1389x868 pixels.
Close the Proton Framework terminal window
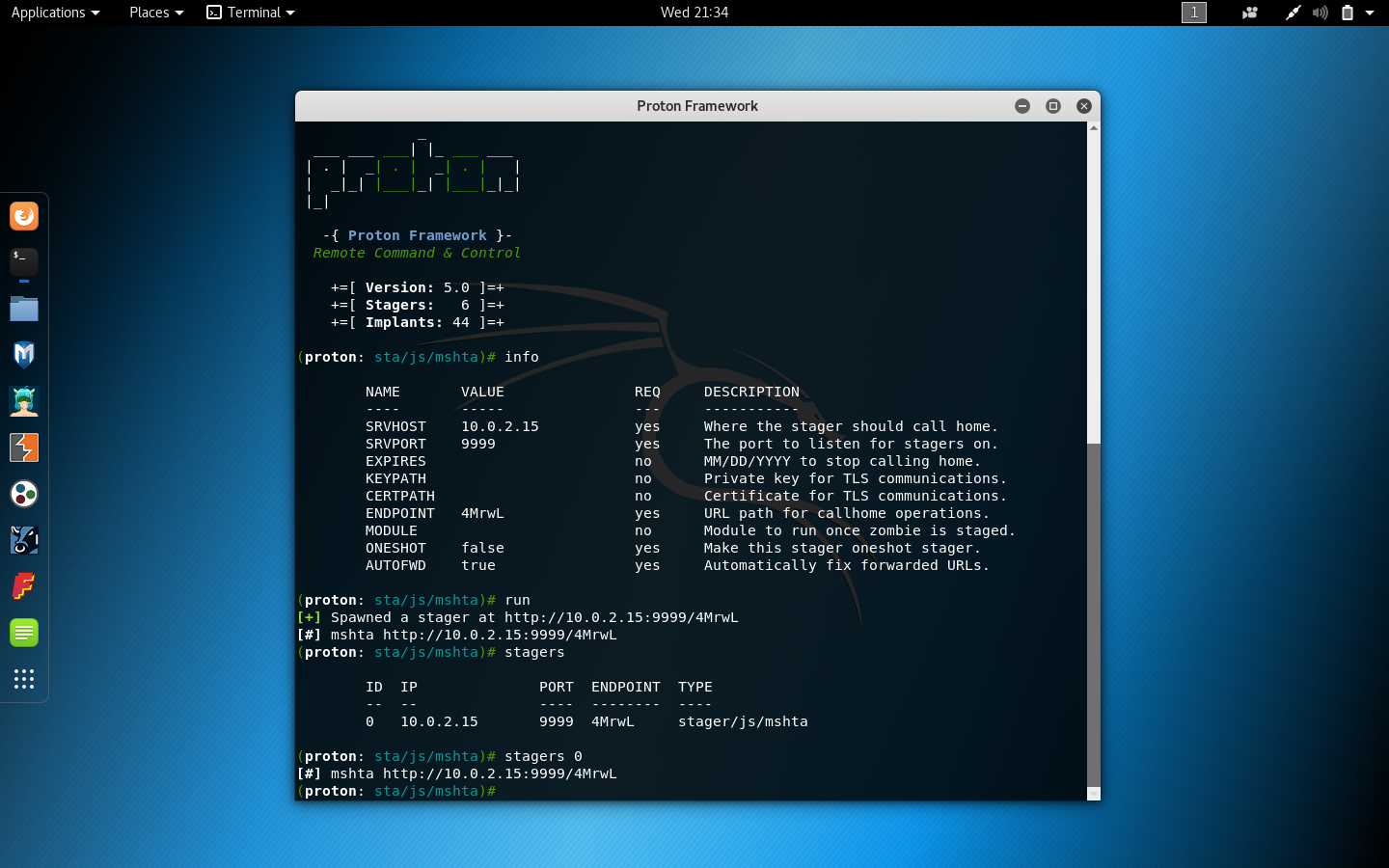coord(1084,106)
